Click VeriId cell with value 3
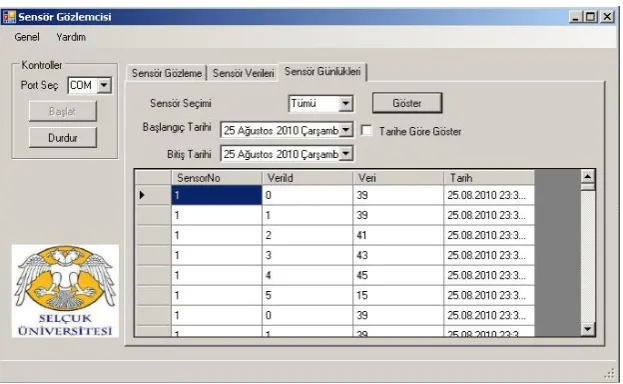 307,255
